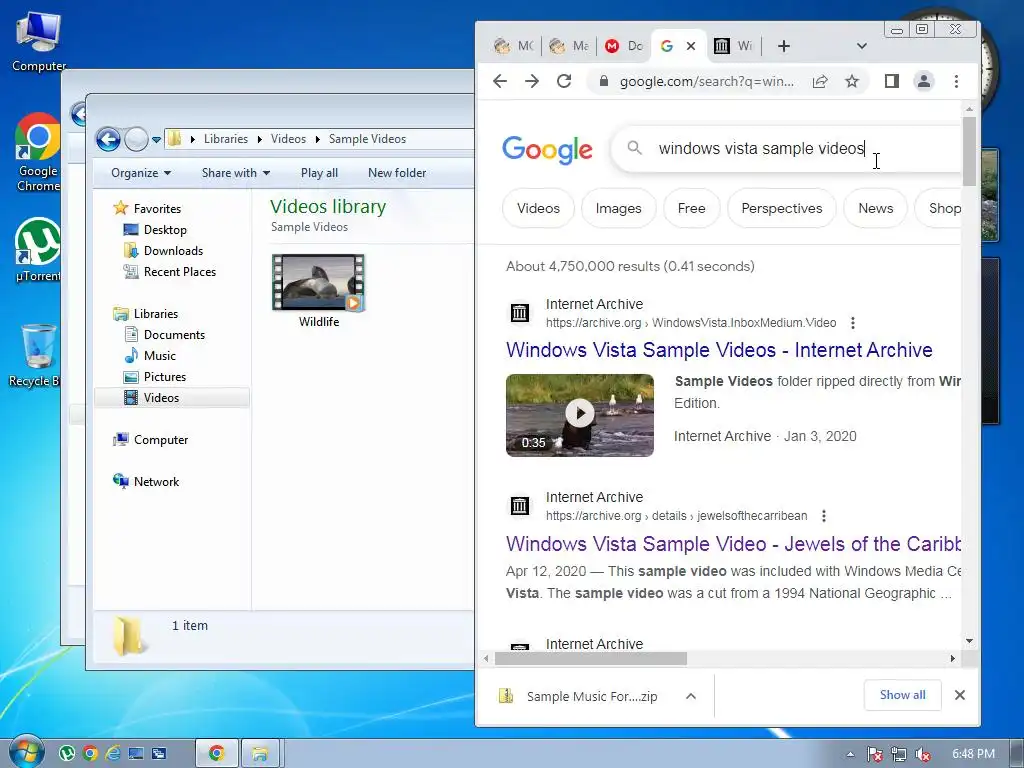Screen dimensions: 1024x768
Task: Open the Computer desktop icon
Action: tap(39, 42)
